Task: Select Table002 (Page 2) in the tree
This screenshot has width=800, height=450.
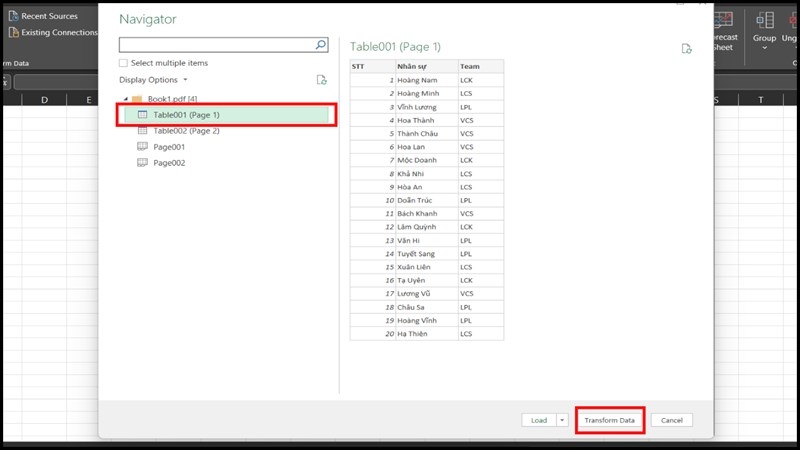Action: (x=186, y=131)
